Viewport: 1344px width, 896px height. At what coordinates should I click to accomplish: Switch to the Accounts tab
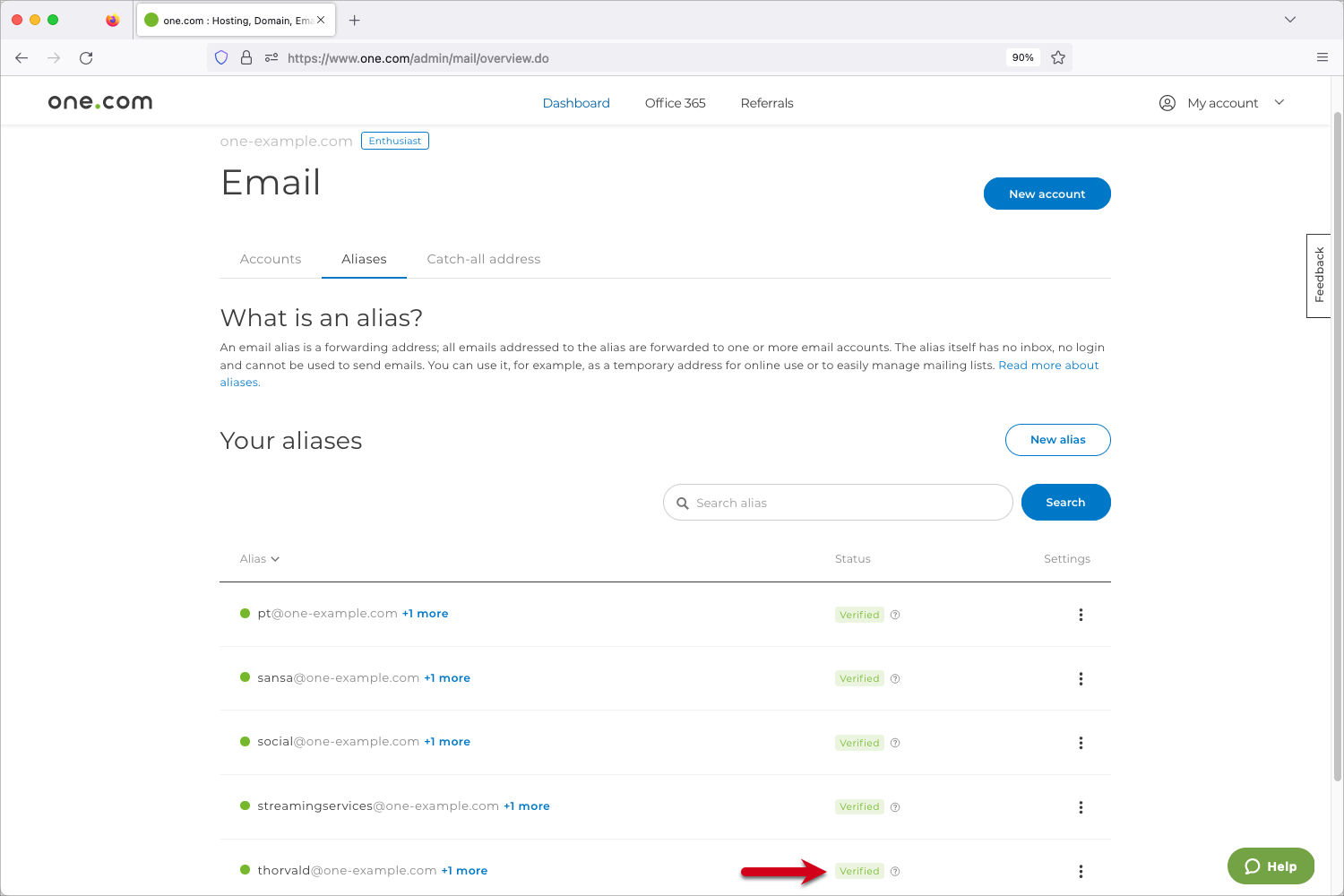271,259
